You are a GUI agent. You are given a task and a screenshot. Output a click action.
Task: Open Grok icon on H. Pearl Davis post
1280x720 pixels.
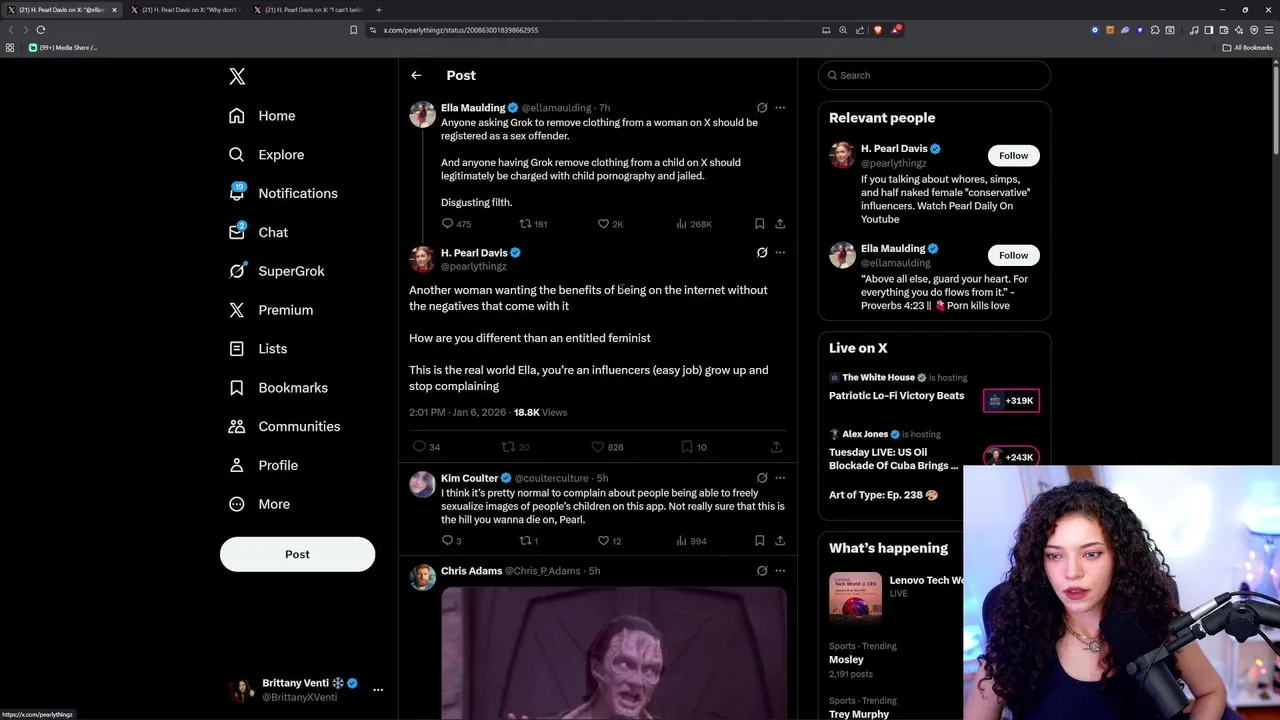click(762, 253)
